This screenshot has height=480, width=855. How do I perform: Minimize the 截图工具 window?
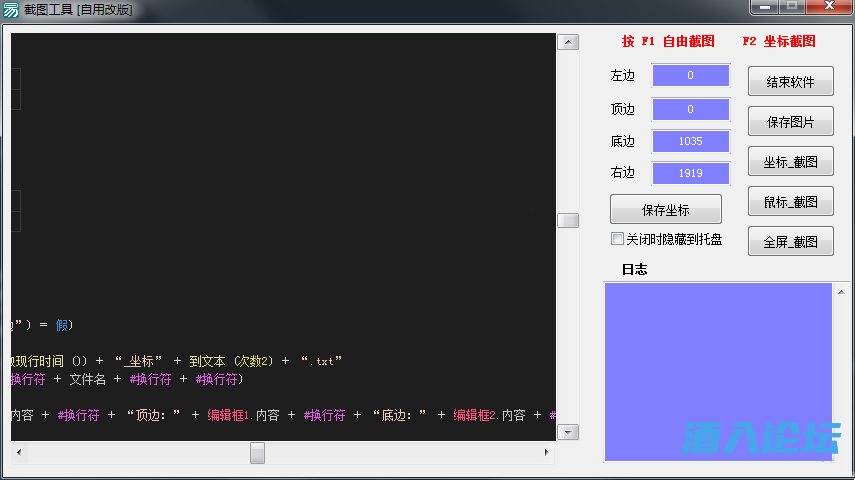(766, 8)
